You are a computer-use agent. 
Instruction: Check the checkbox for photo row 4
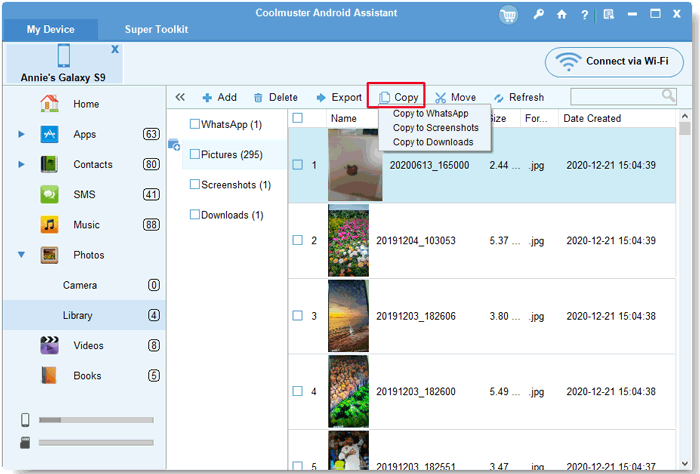pos(297,391)
